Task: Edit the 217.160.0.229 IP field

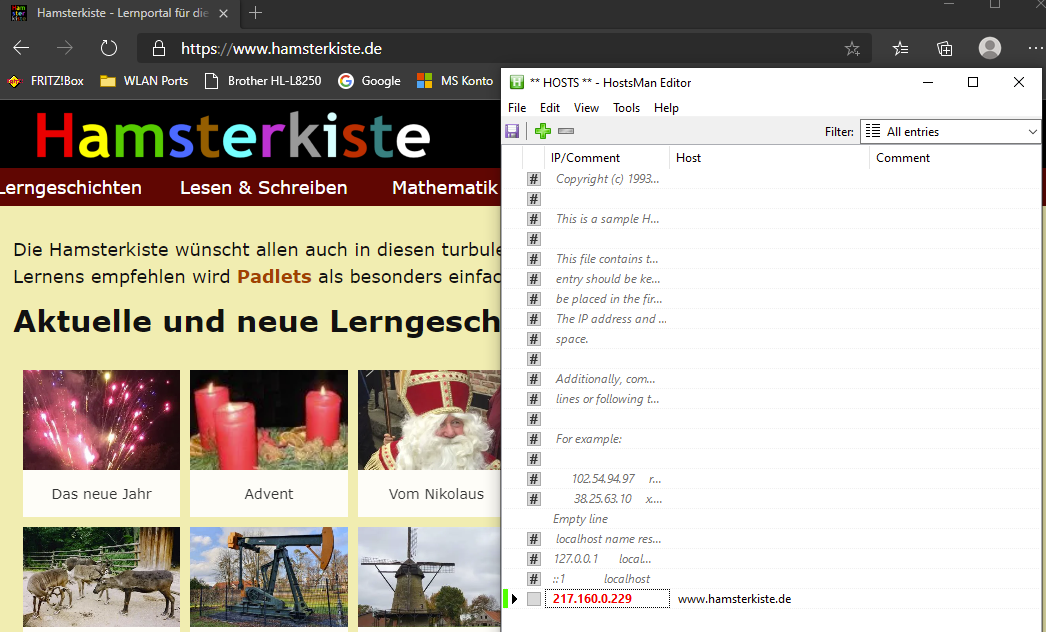Action: click(607, 599)
